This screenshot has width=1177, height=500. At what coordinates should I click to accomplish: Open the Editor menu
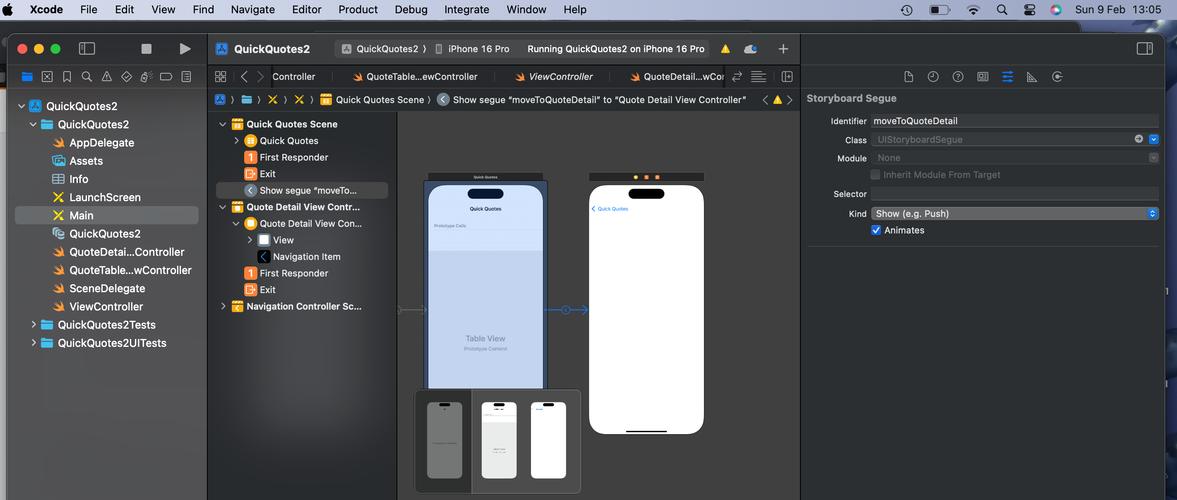coord(305,10)
